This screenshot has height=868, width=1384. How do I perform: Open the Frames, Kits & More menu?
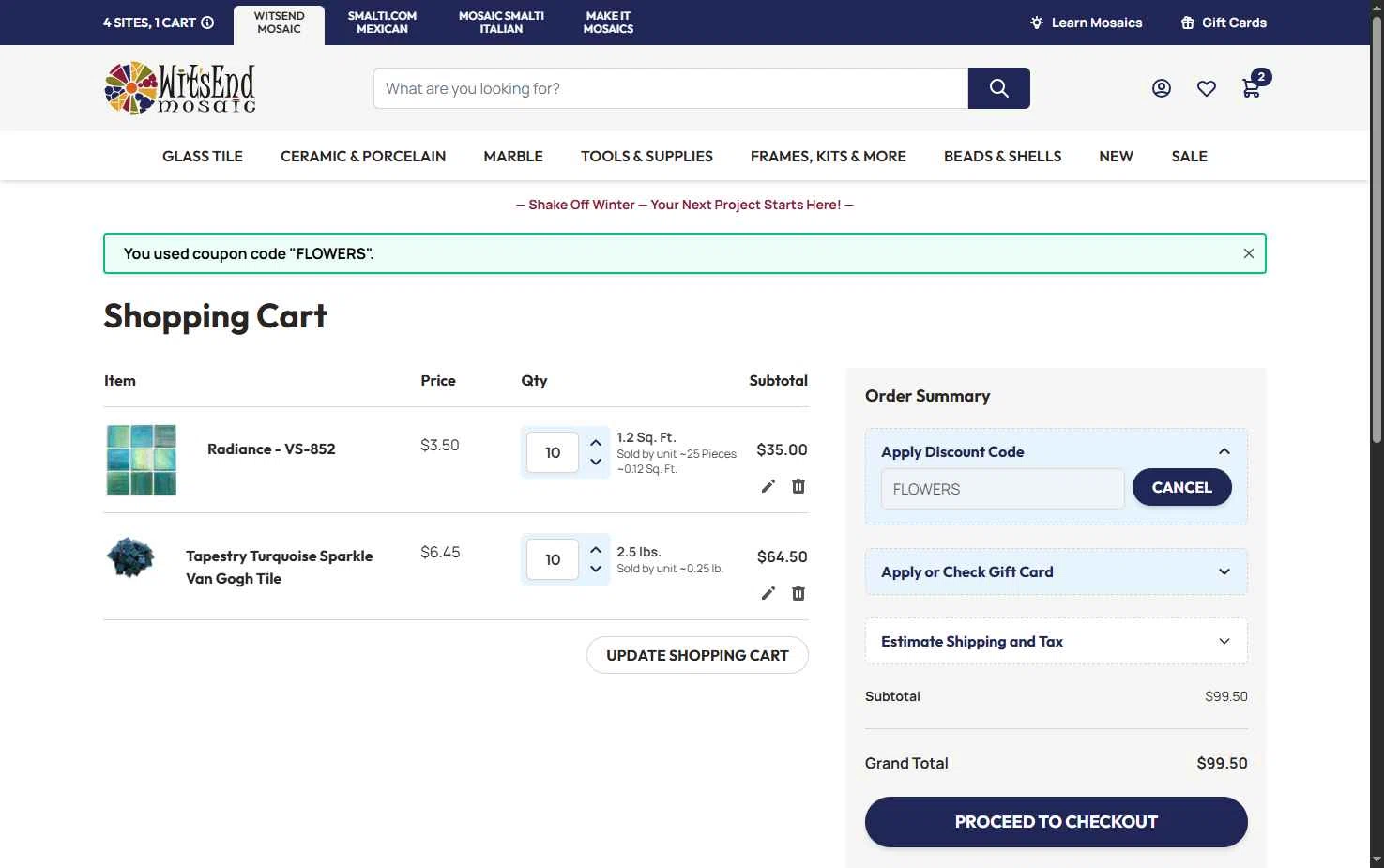[x=829, y=156]
